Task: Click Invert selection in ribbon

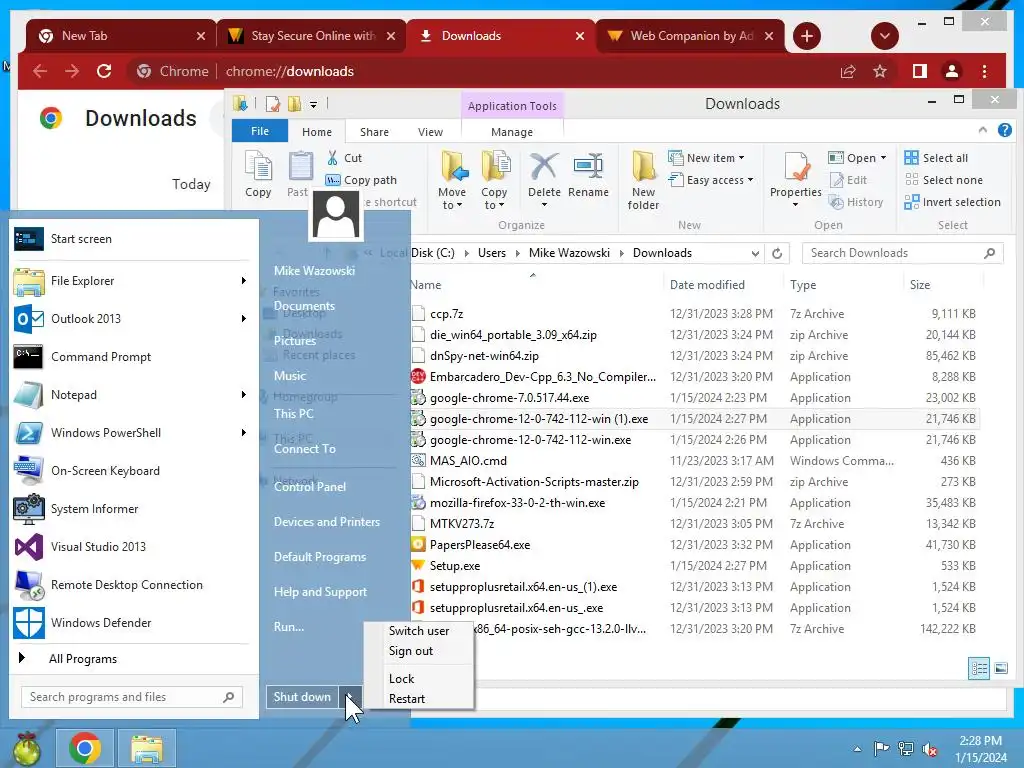Action: pos(952,202)
